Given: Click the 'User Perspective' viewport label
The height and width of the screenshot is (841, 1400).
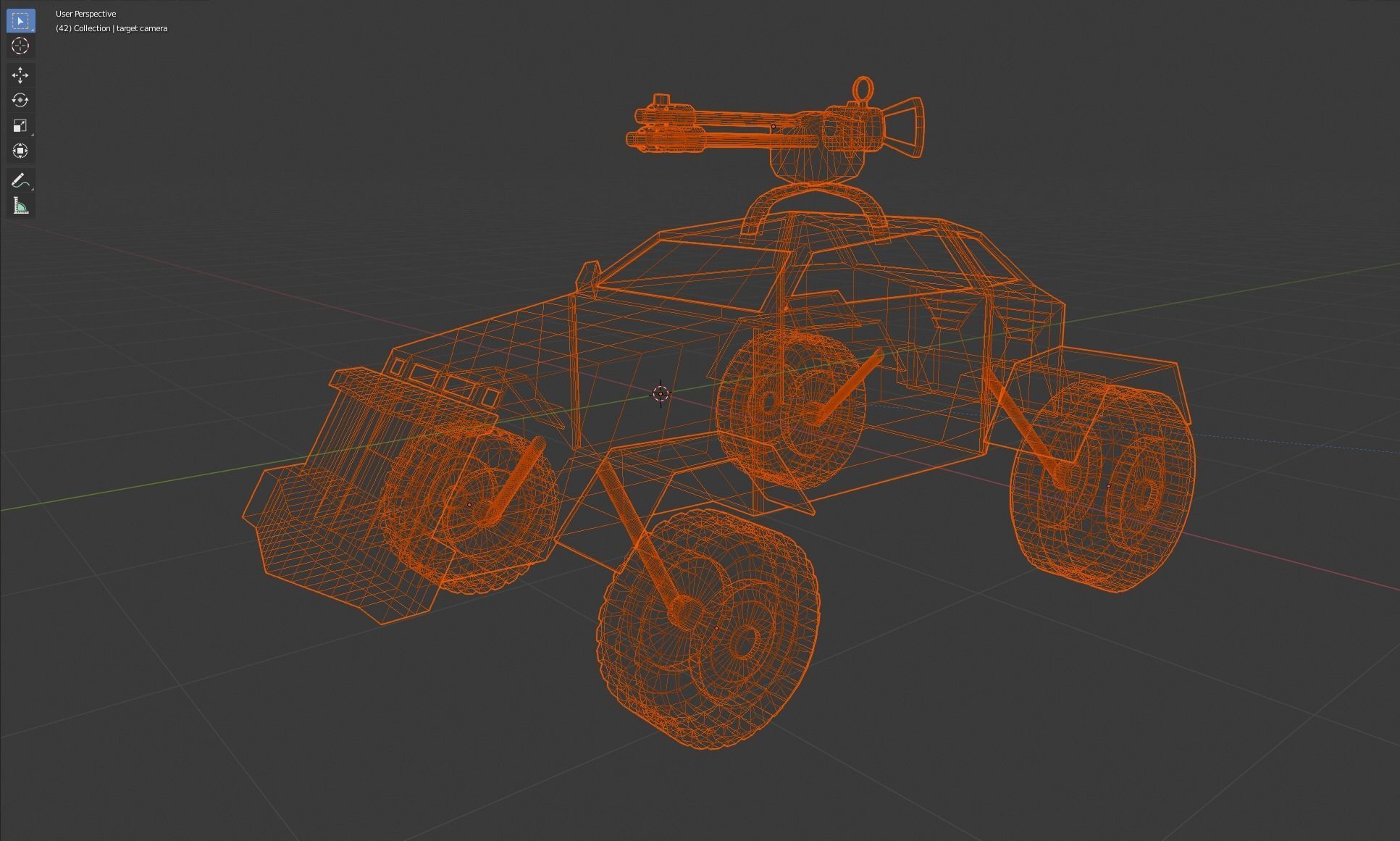Looking at the screenshot, I should point(85,14).
